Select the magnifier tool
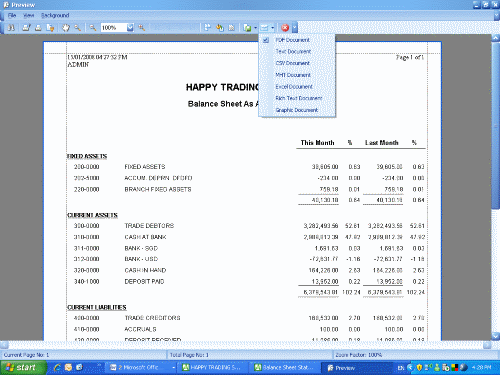Viewport: 500px width, 375px height. (78, 28)
